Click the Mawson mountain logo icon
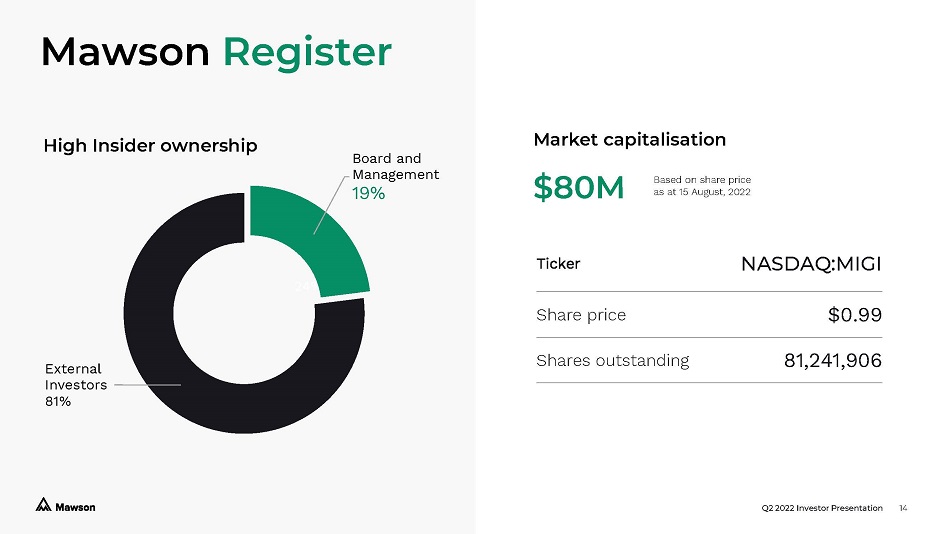This screenshot has width=950, height=534. click(43, 506)
